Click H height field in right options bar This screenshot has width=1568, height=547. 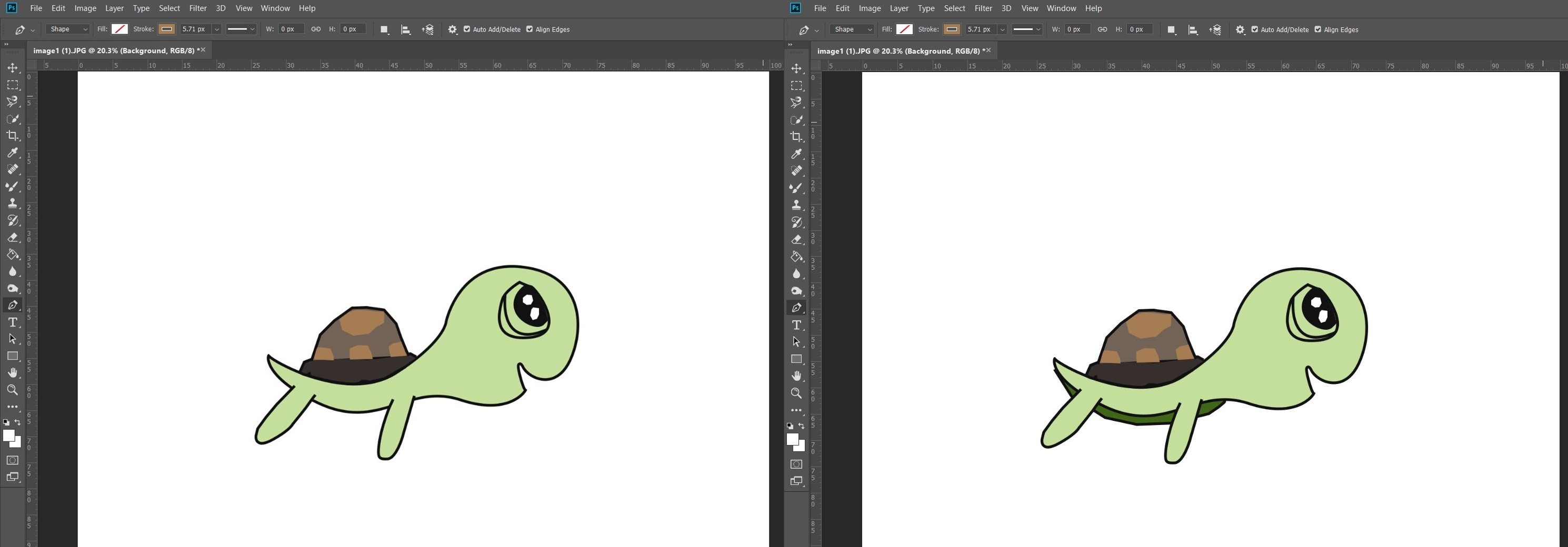pyautogui.click(x=1140, y=29)
